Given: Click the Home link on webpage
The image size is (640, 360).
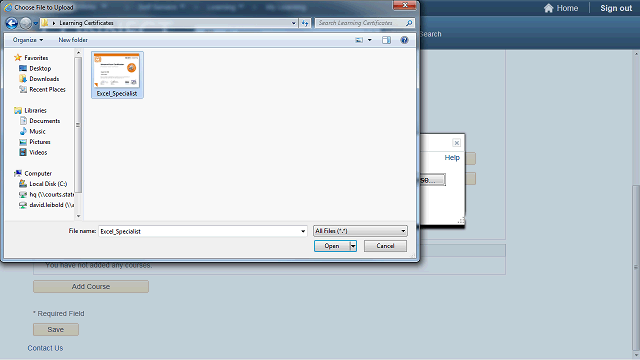Looking at the screenshot, I should click(567, 8).
